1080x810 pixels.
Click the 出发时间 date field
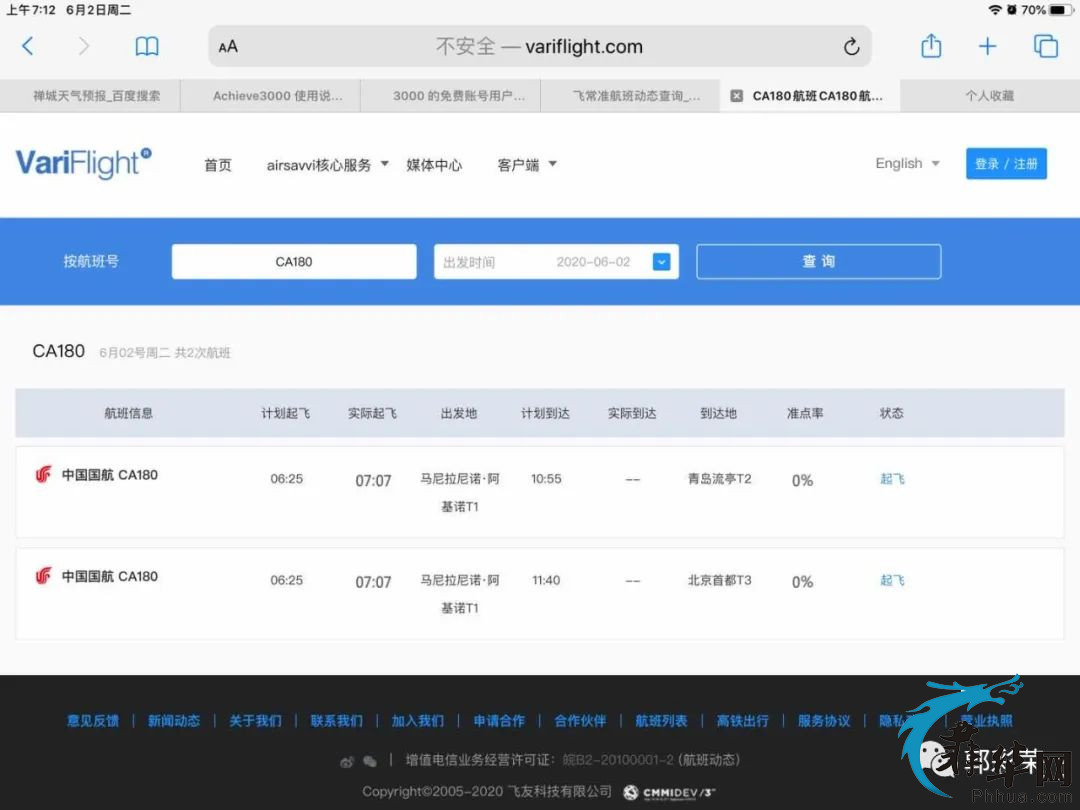(x=557, y=262)
